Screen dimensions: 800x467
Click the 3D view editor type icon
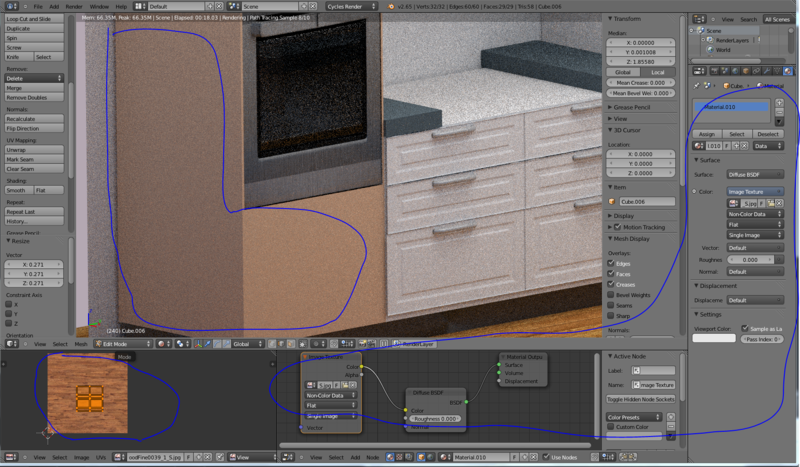[12, 344]
